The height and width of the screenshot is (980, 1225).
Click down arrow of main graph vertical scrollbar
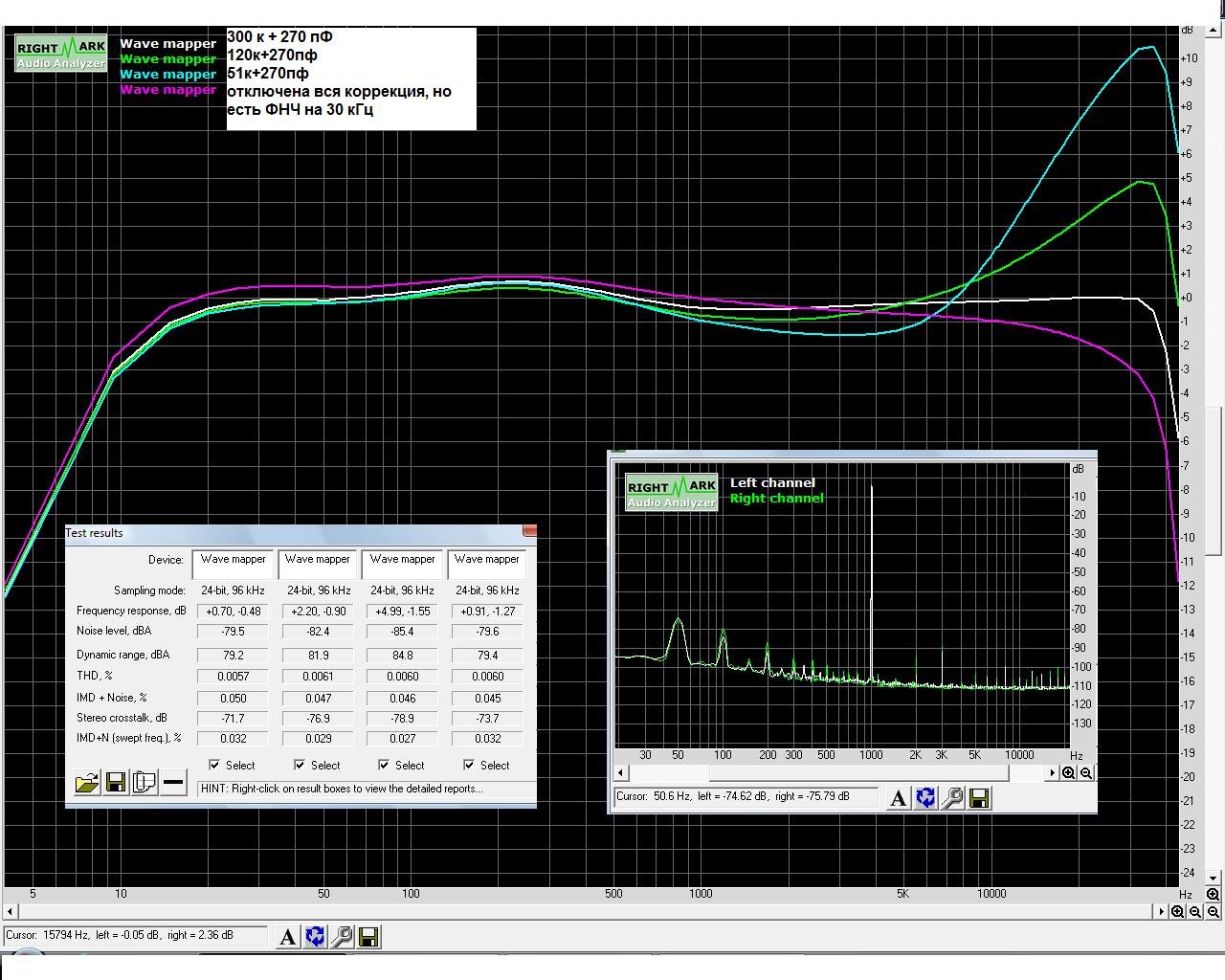(x=1213, y=876)
